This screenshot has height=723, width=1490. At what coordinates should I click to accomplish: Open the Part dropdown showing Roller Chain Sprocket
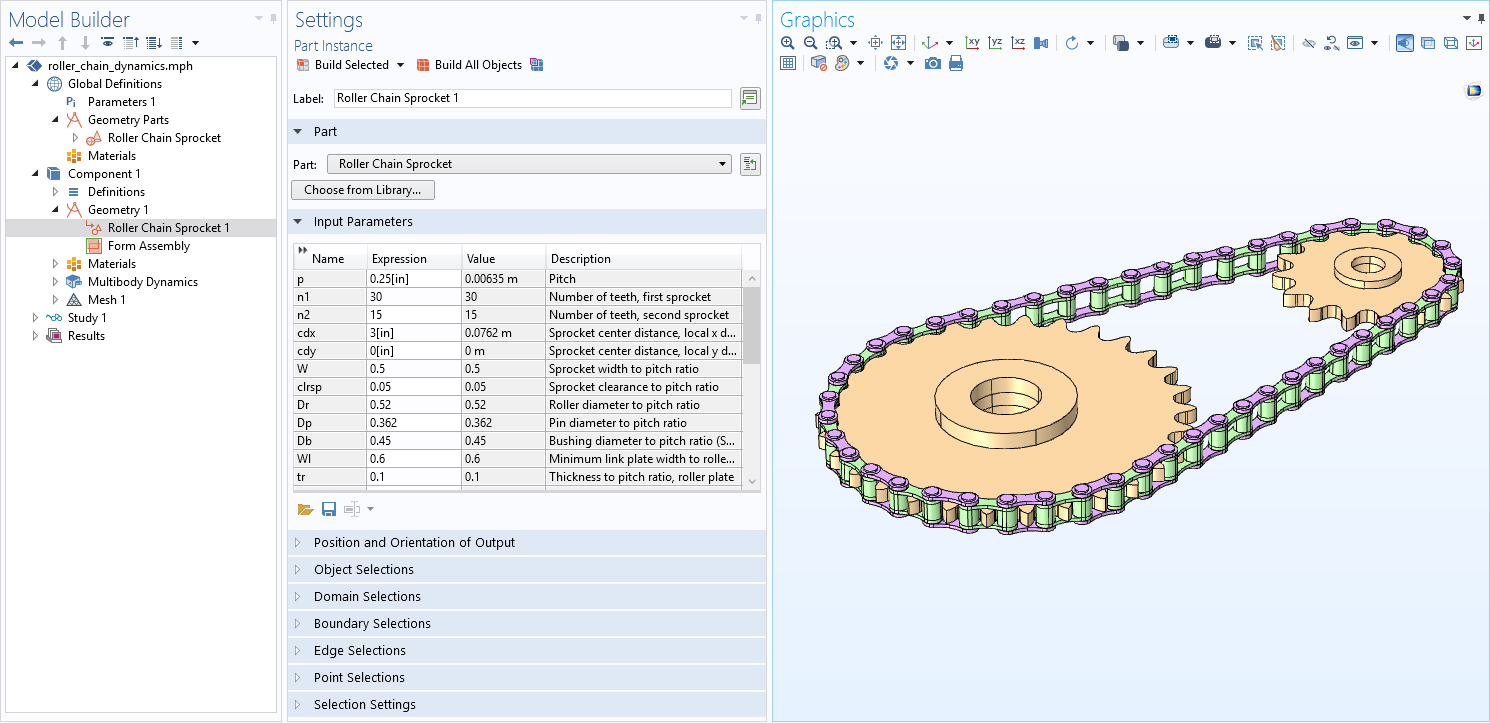coord(529,164)
